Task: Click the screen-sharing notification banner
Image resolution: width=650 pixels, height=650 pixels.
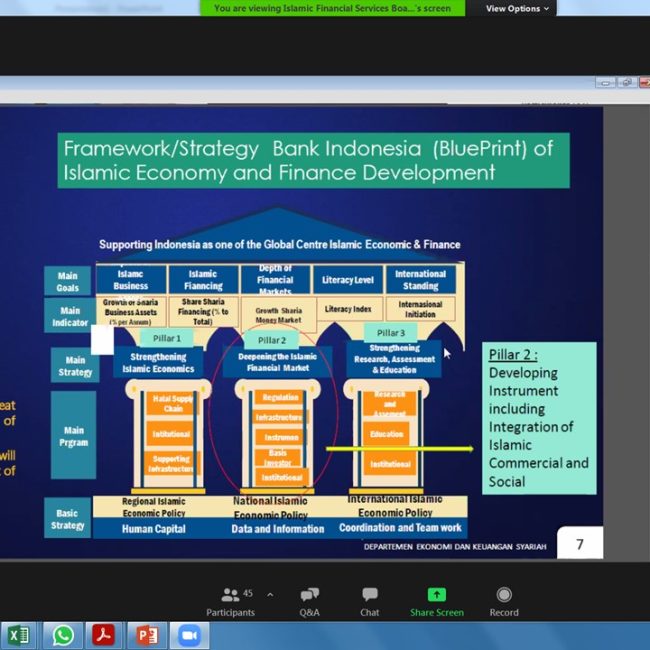Action: coord(332,8)
